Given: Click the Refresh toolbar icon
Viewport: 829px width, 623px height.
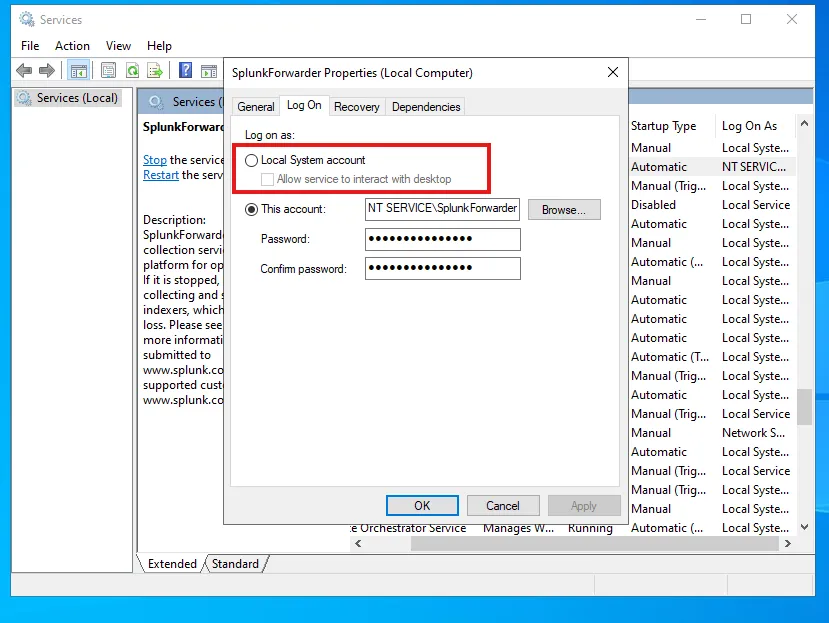Looking at the screenshot, I should (132, 70).
